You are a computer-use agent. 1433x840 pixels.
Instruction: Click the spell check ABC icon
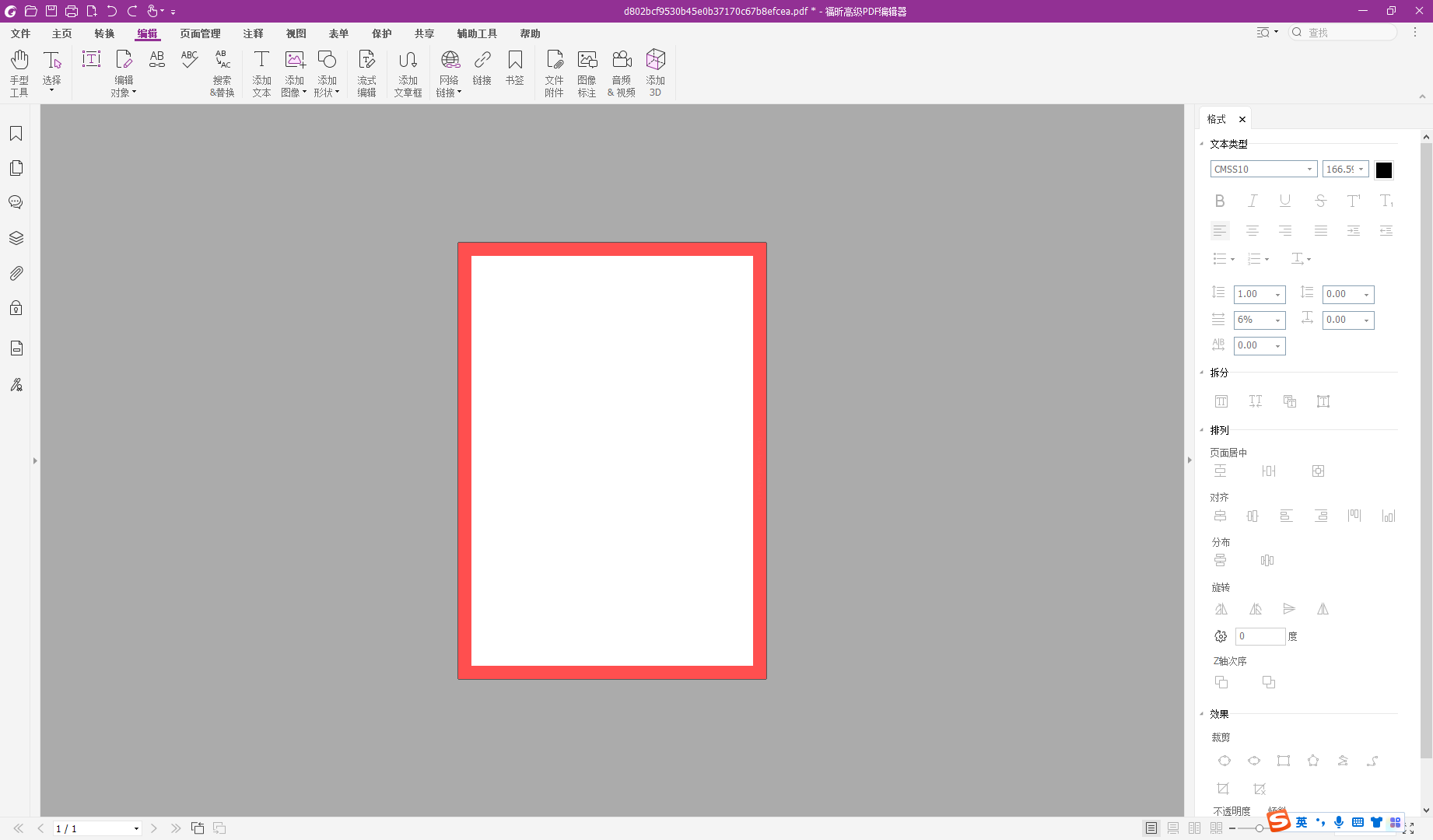point(189,60)
